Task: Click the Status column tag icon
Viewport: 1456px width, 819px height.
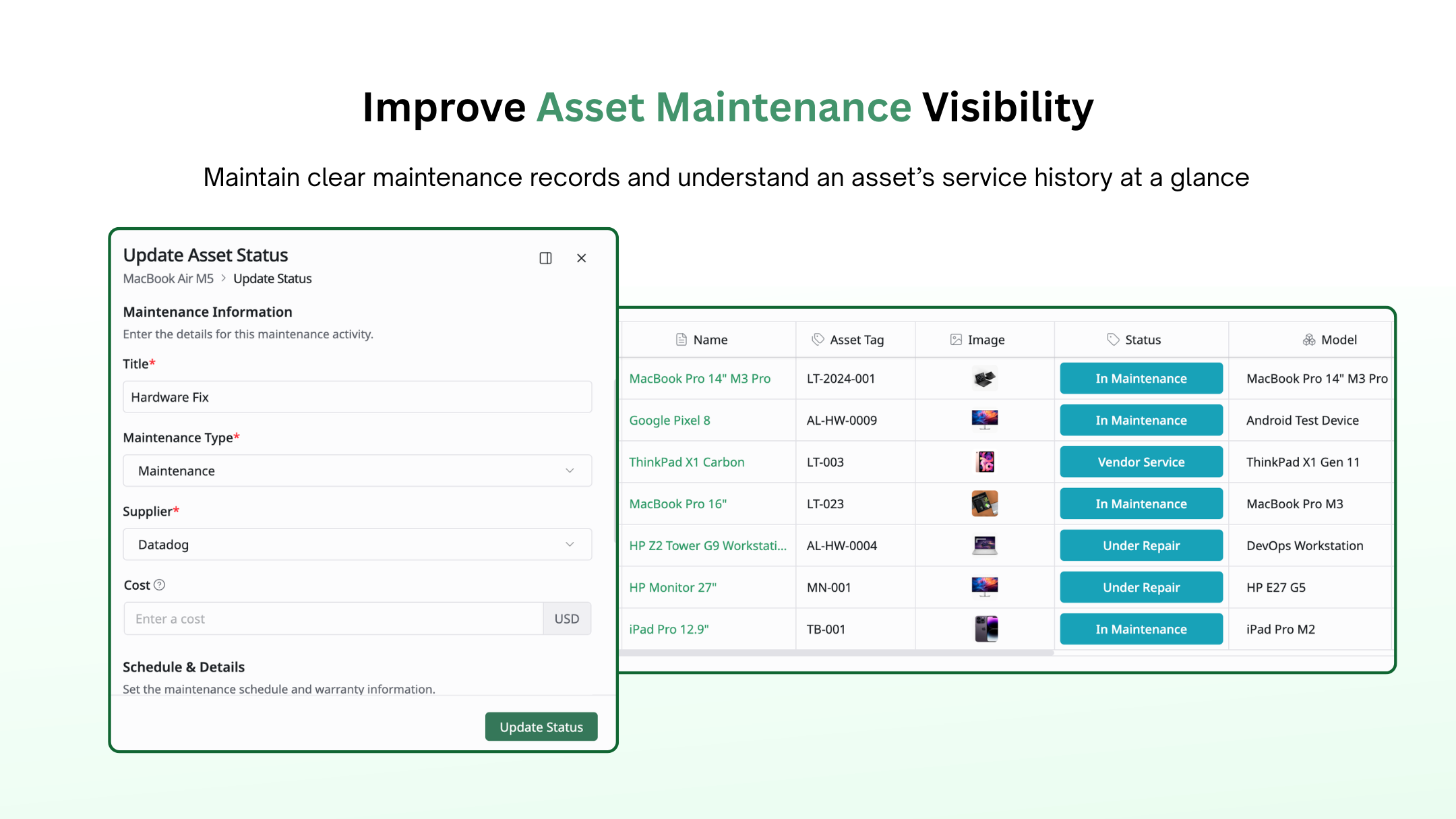Action: 1113,340
